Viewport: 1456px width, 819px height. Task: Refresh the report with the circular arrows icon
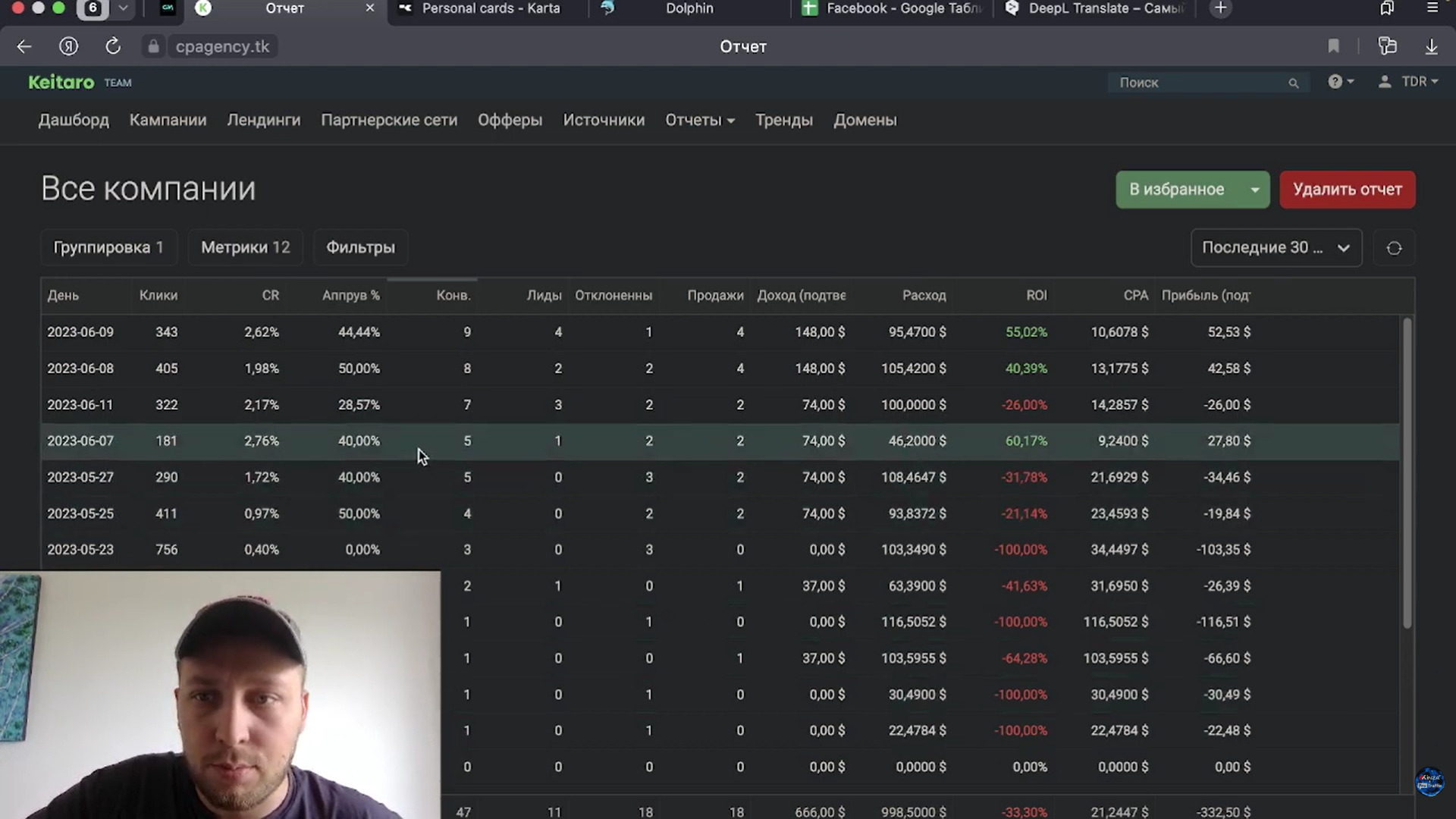1394,248
